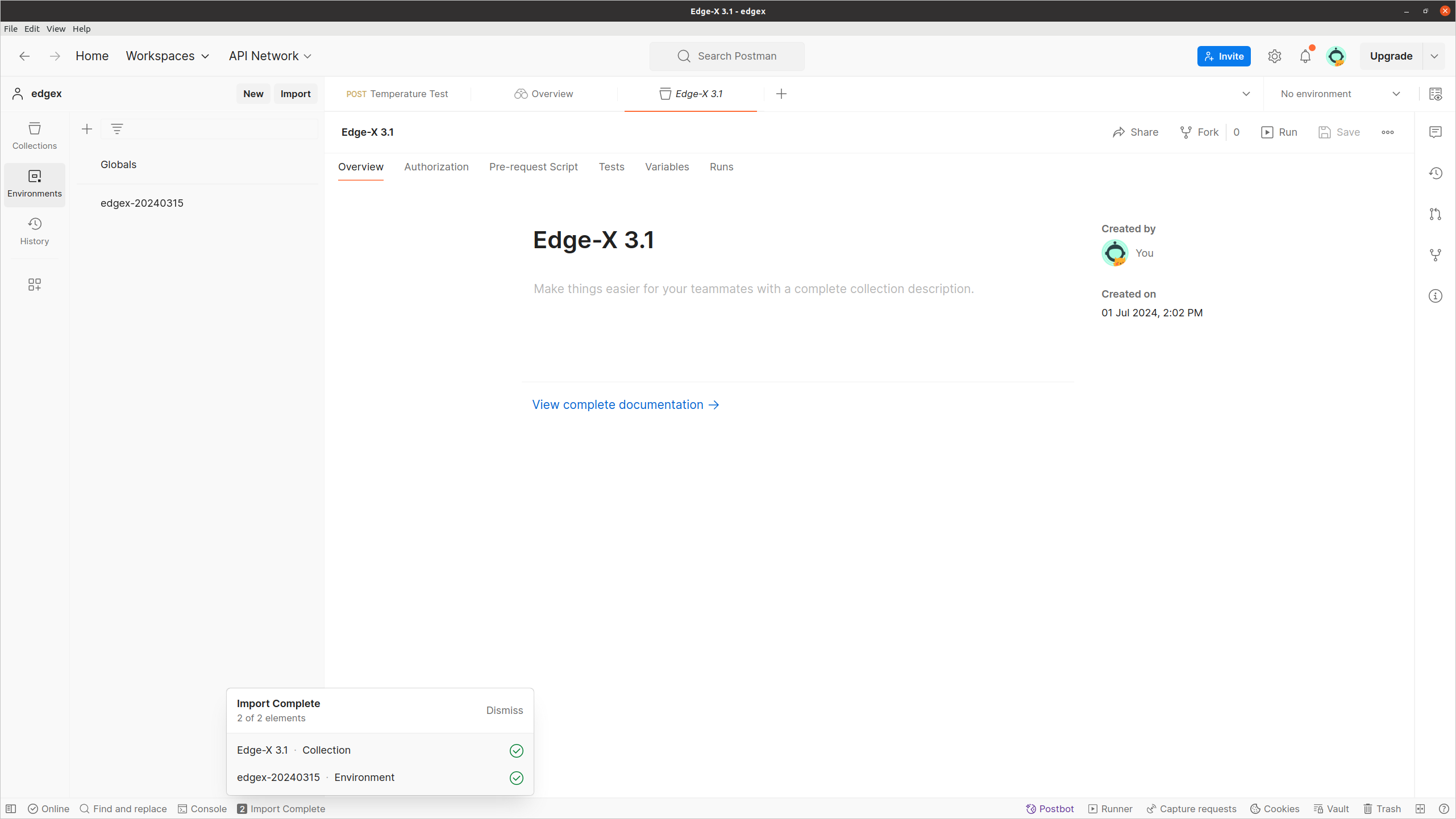The height and width of the screenshot is (819, 1456).
Task: Open the Tests tab
Action: click(611, 167)
